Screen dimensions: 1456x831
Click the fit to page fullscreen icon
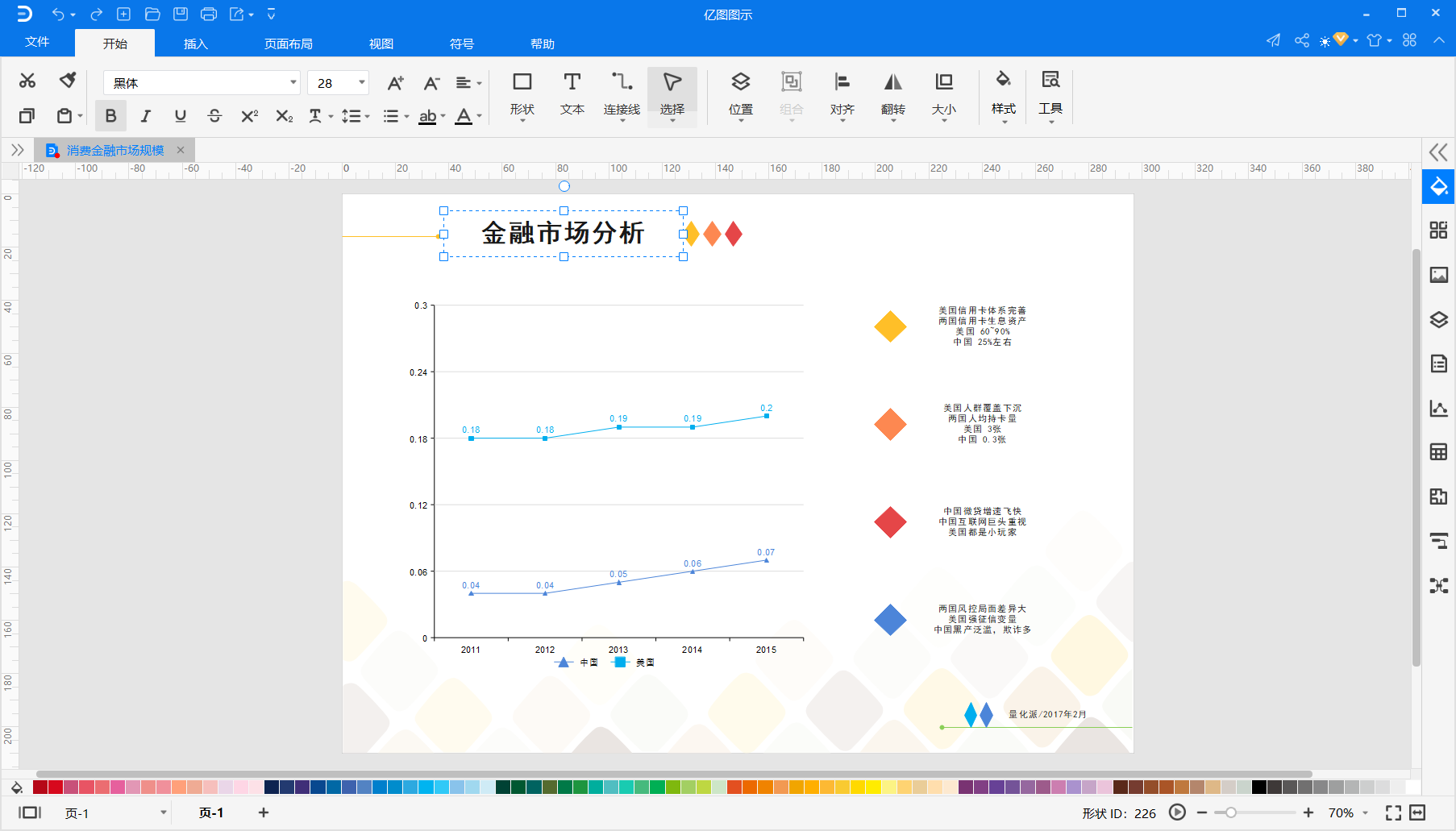[x=1393, y=812]
